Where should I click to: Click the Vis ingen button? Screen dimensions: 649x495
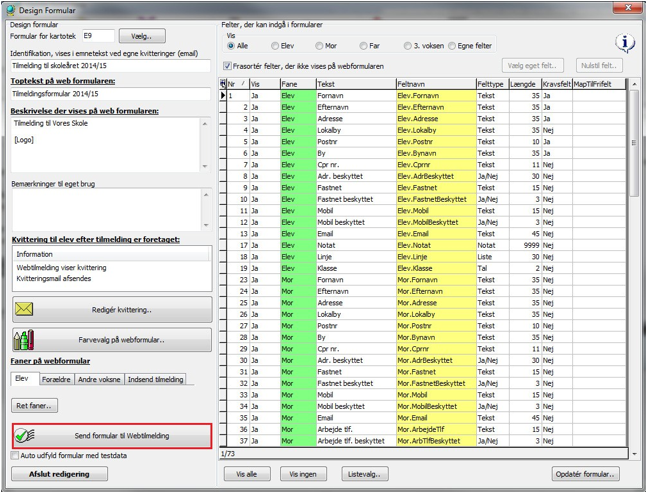pos(303,474)
